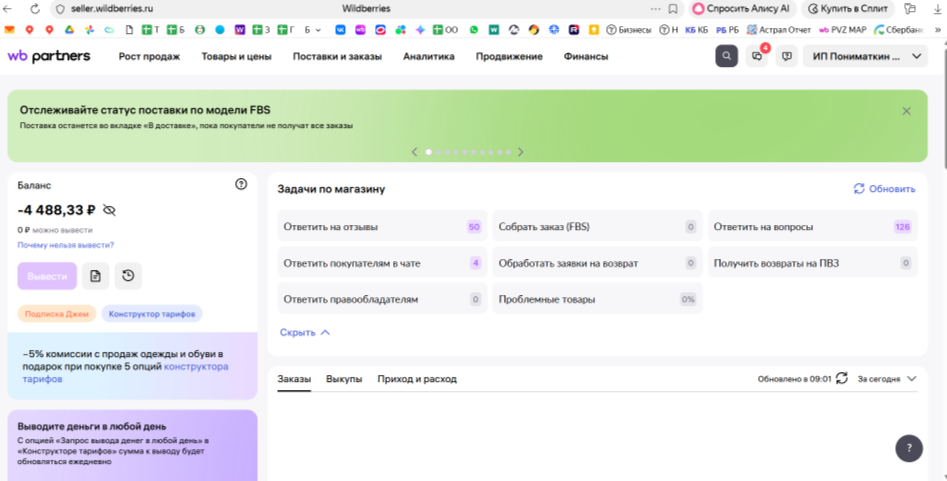Screen dimensions: 947x481
Task: Expand the ИП Пониматкин account dropdown
Action: point(865,56)
